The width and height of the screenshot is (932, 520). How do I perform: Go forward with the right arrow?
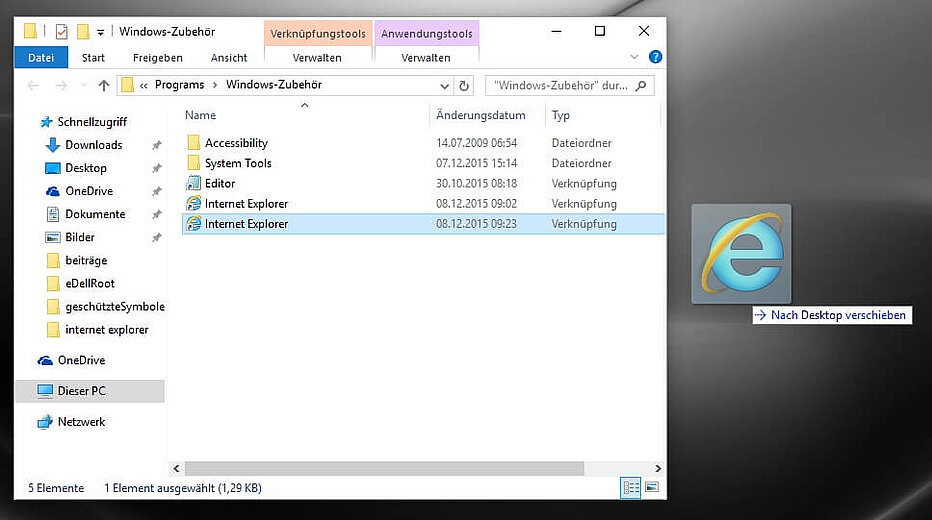pos(61,86)
